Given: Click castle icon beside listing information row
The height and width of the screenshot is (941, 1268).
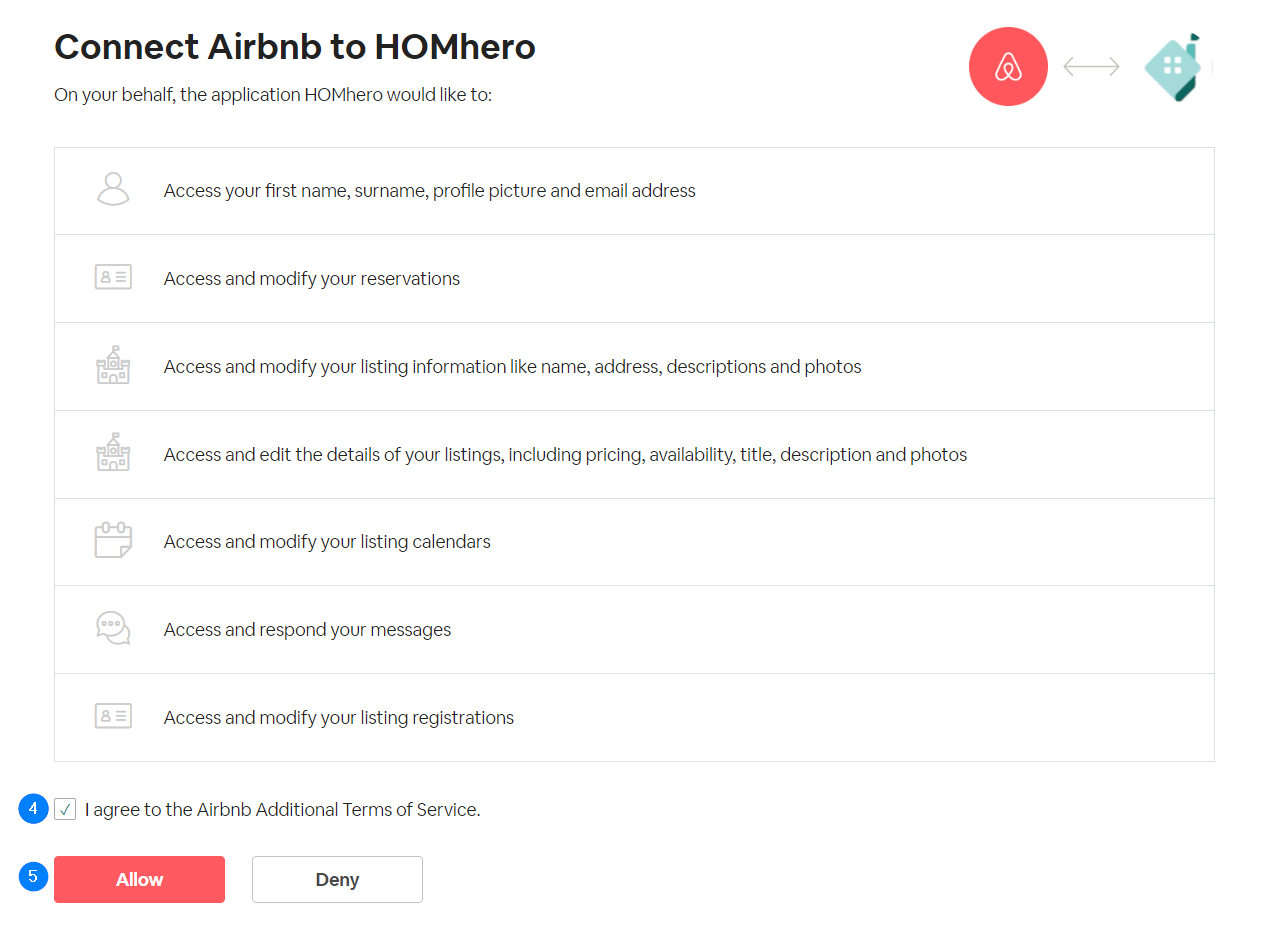Looking at the screenshot, I should tap(113, 366).
